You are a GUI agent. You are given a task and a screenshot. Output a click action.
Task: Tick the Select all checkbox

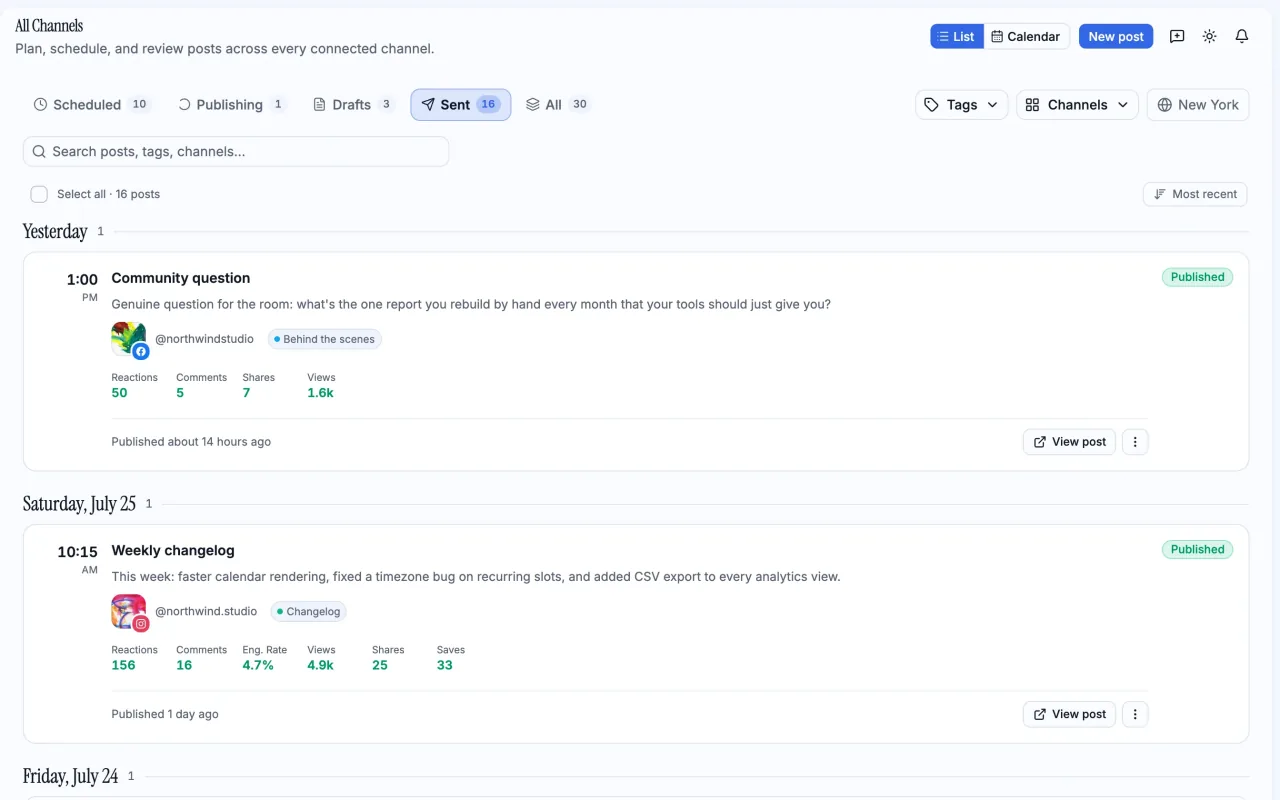coord(39,194)
